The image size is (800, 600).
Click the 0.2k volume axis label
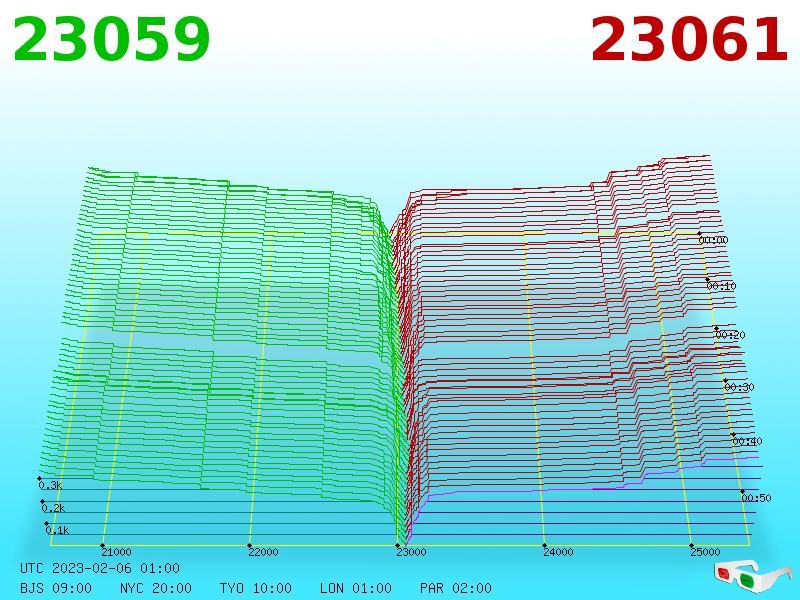(54, 508)
